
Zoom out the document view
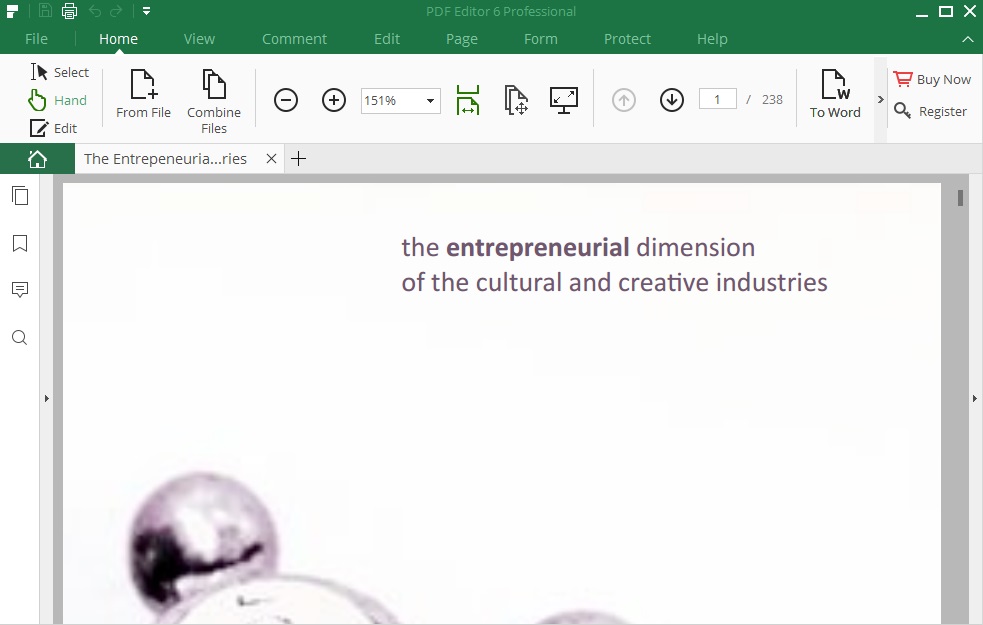(286, 100)
